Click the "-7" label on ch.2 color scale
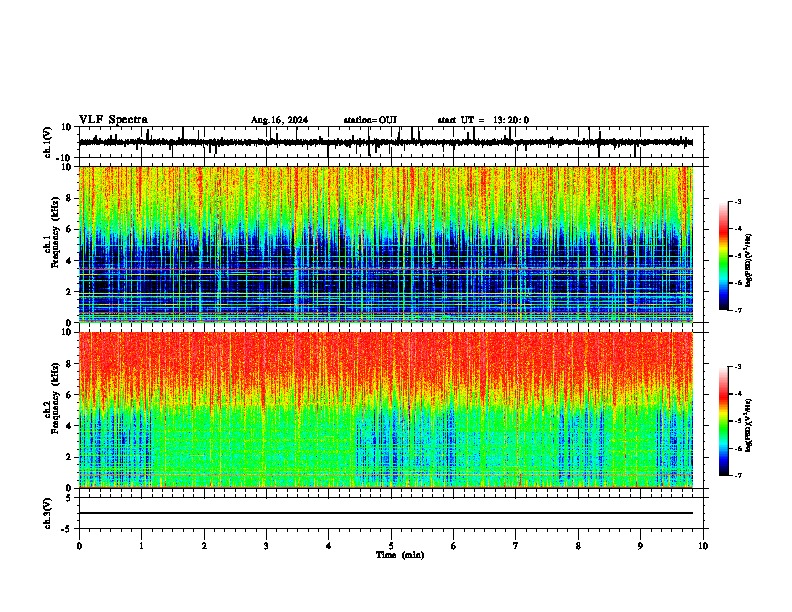The width and height of the screenshot is (792, 612). [737, 475]
